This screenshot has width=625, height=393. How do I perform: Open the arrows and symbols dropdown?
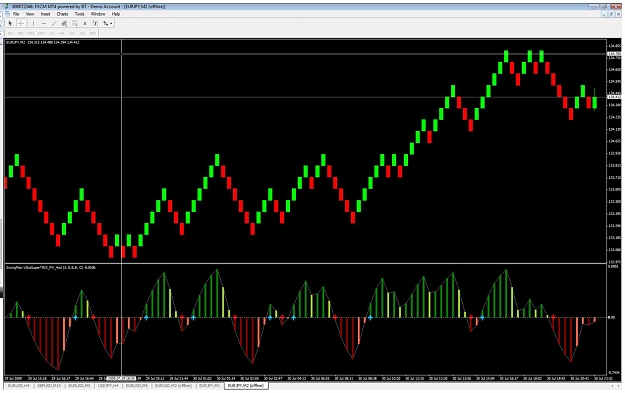coord(108,24)
